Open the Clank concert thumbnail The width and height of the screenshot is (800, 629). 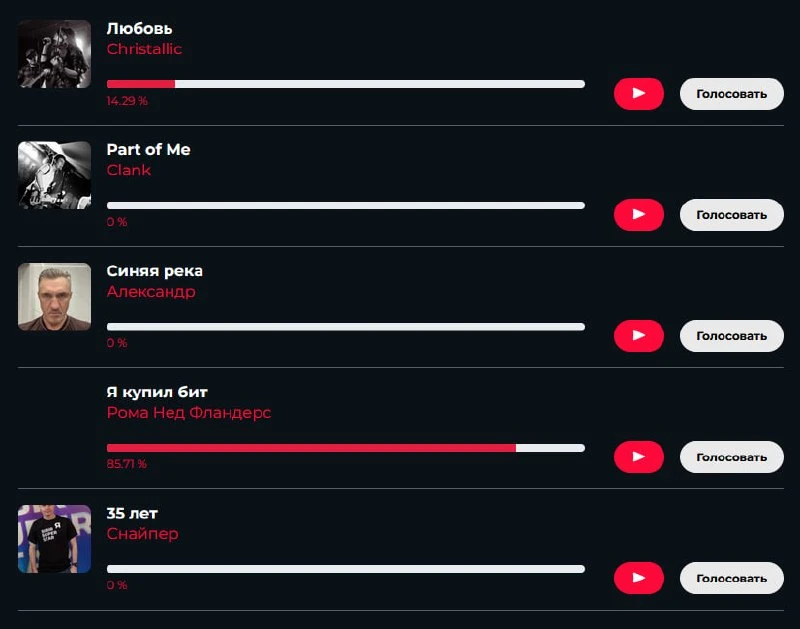[55, 175]
